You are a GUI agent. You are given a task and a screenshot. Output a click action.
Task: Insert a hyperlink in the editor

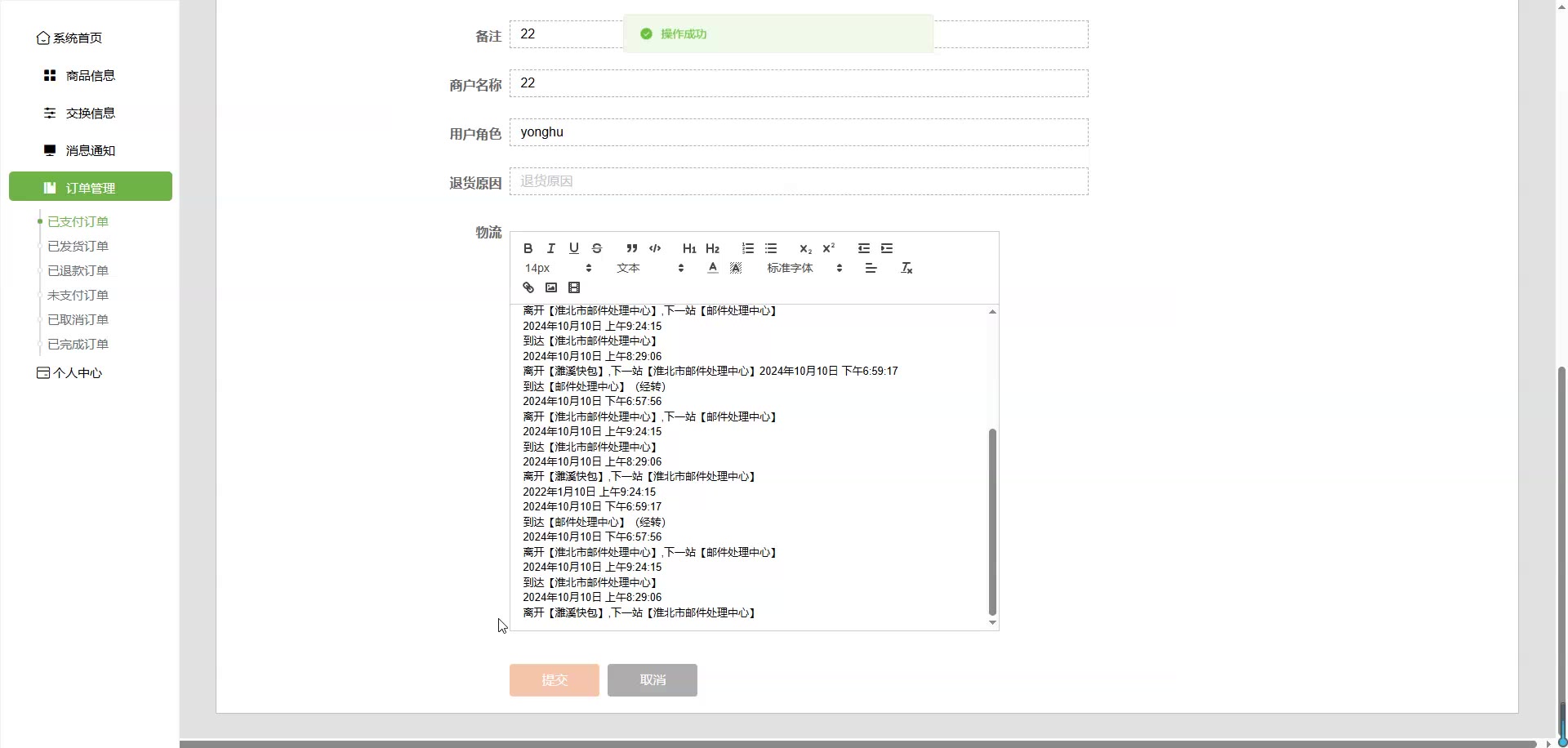pos(528,287)
